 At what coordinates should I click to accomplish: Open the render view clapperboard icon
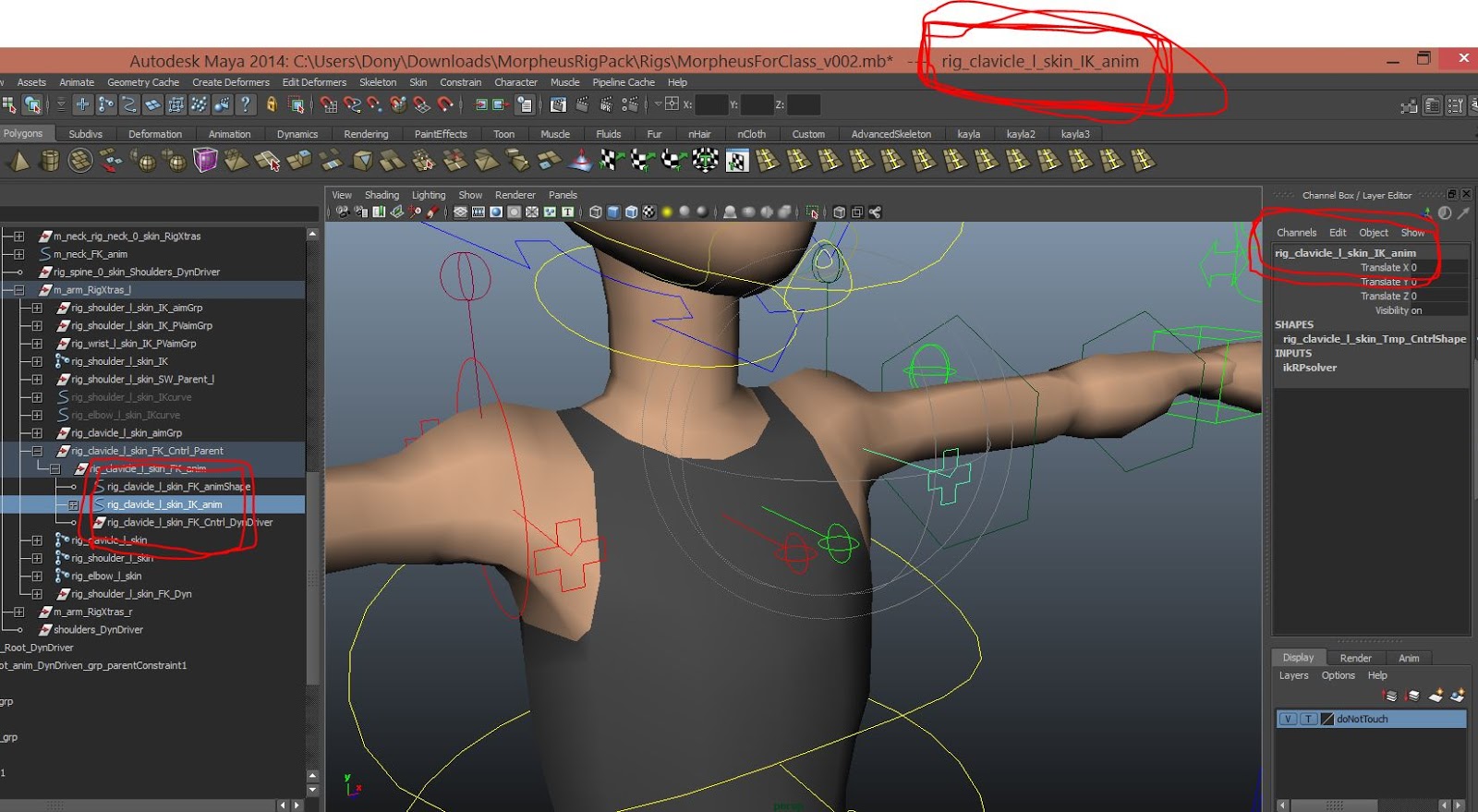pos(558,105)
